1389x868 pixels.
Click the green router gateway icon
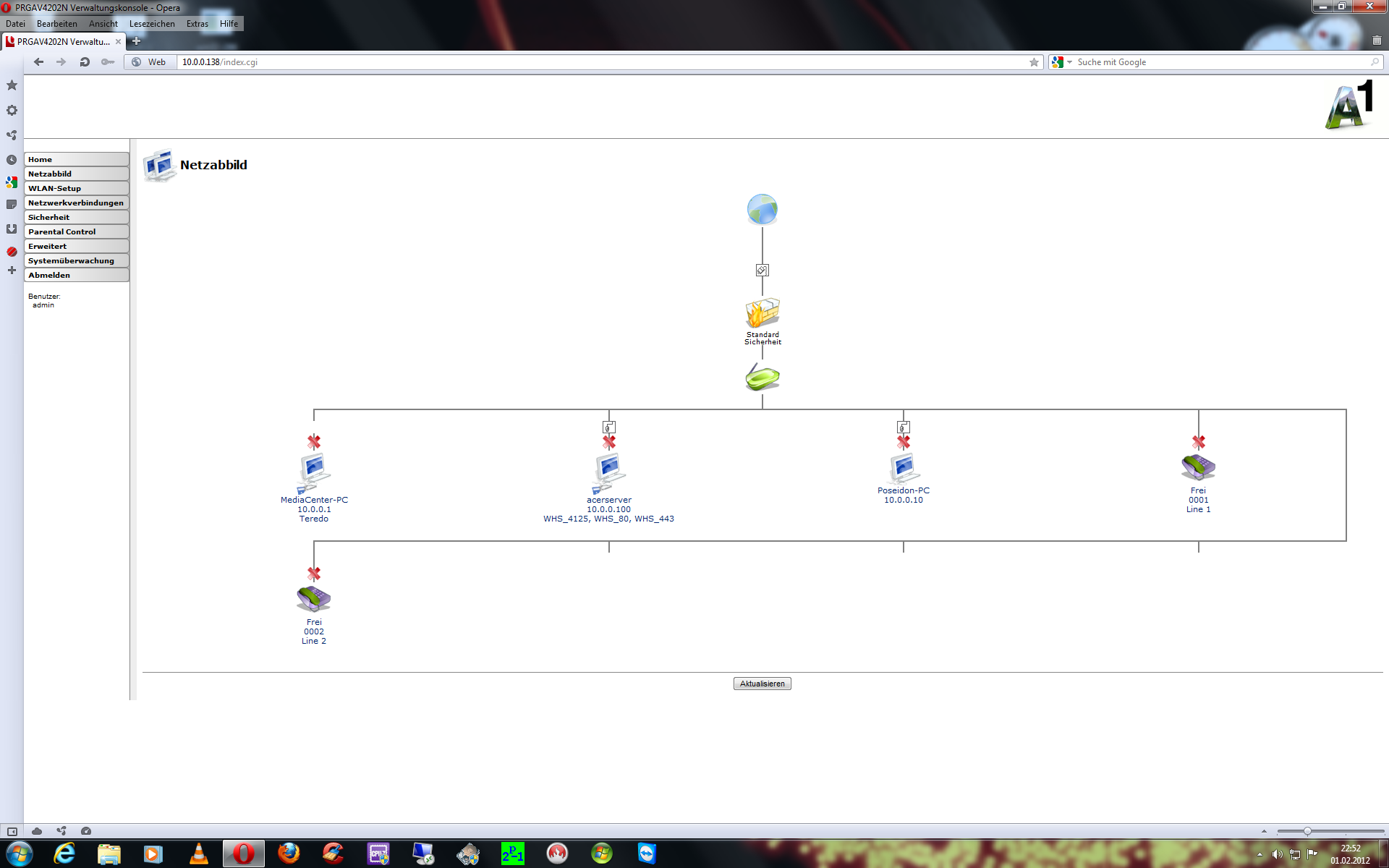(x=763, y=378)
